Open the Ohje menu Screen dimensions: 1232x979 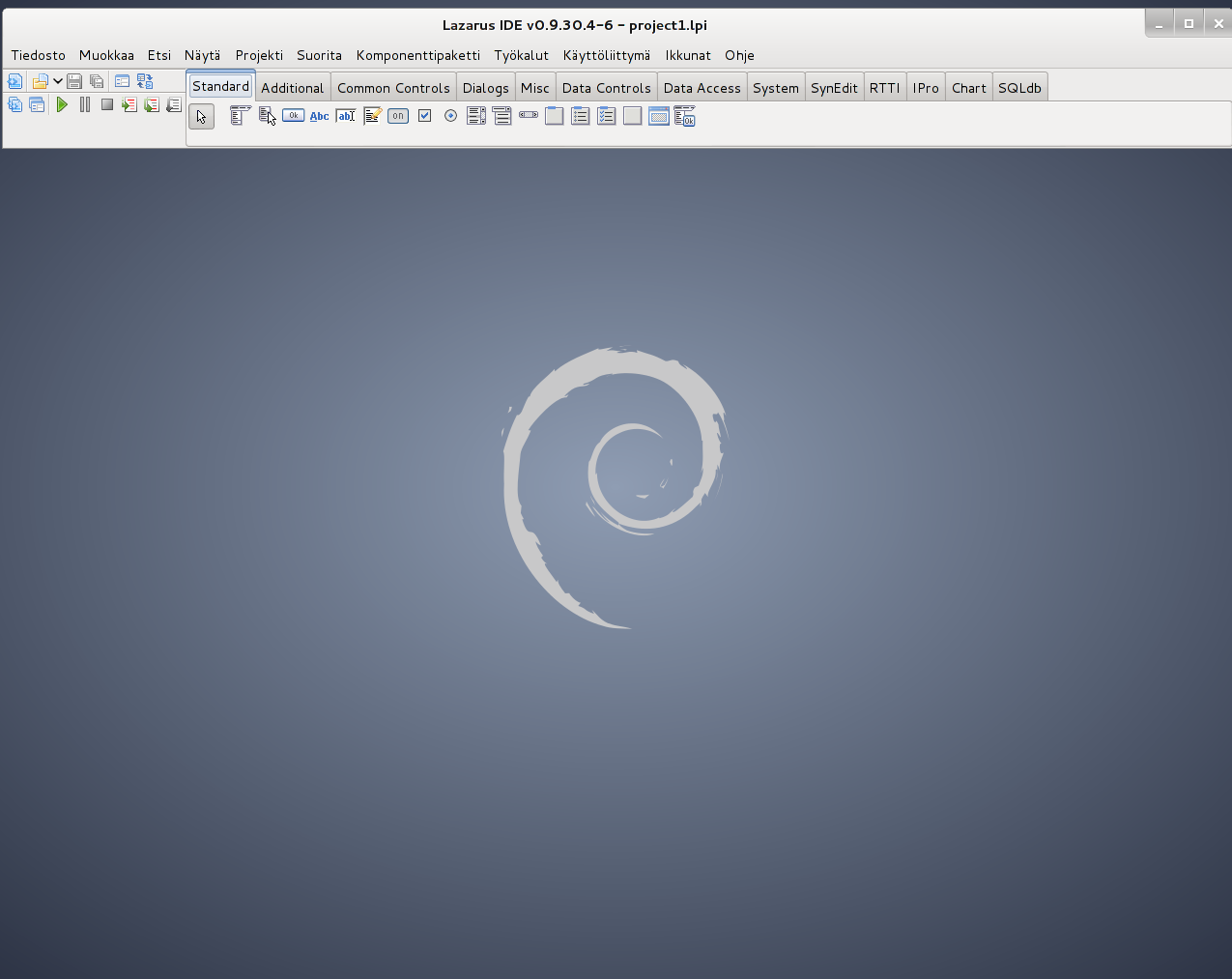(739, 55)
